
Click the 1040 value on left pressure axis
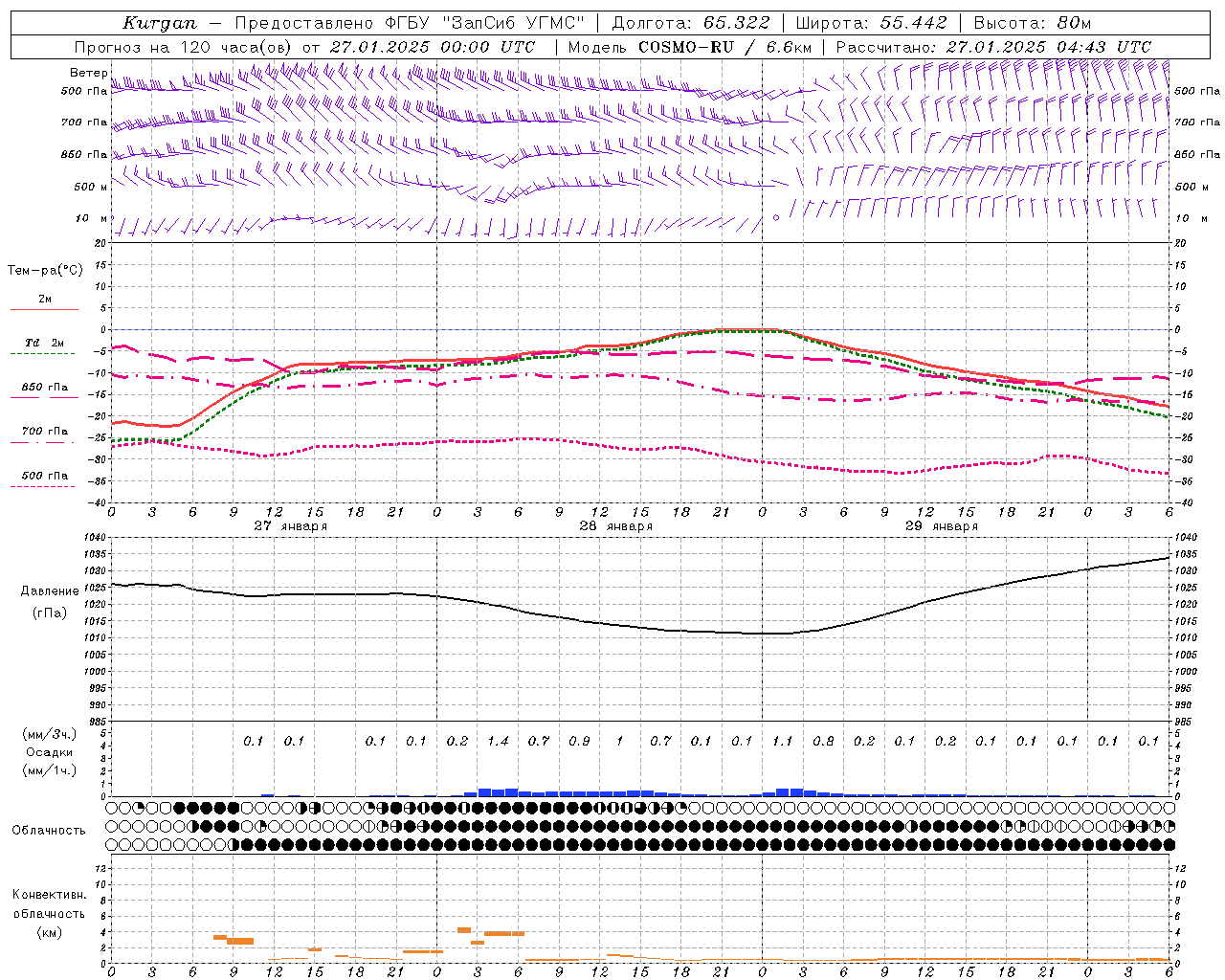pos(94,538)
